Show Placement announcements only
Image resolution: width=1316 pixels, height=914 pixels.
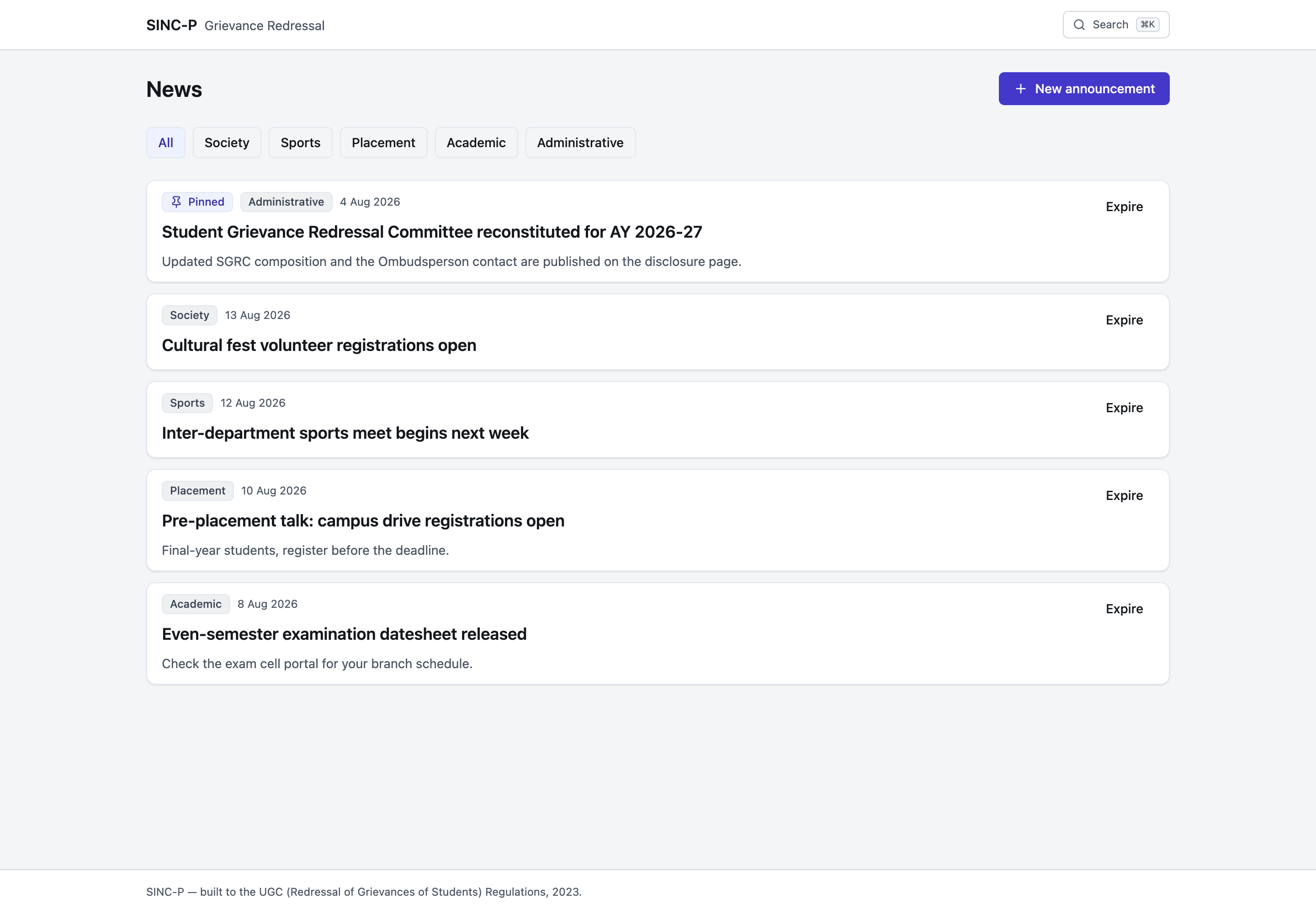[x=383, y=143]
